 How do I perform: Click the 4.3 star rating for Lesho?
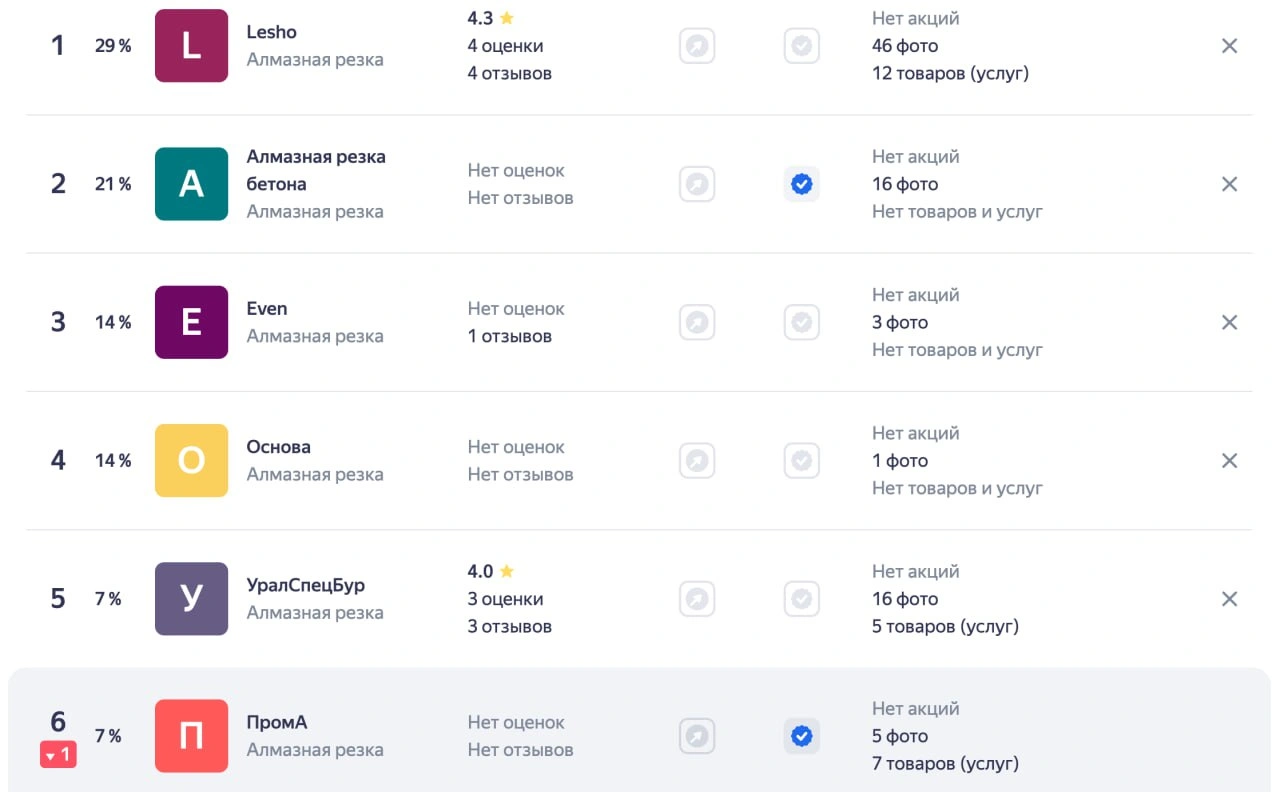490,18
